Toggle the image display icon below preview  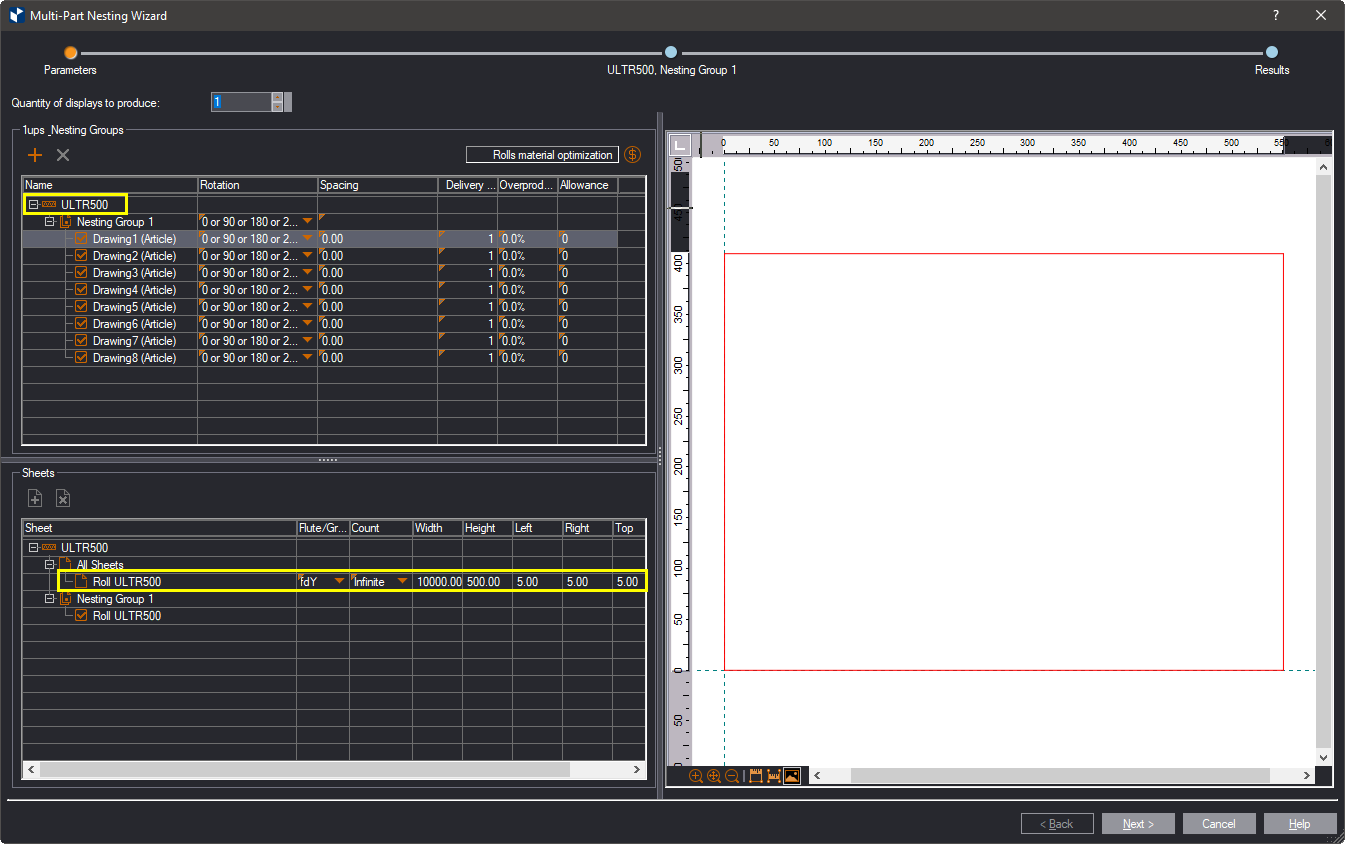791,776
